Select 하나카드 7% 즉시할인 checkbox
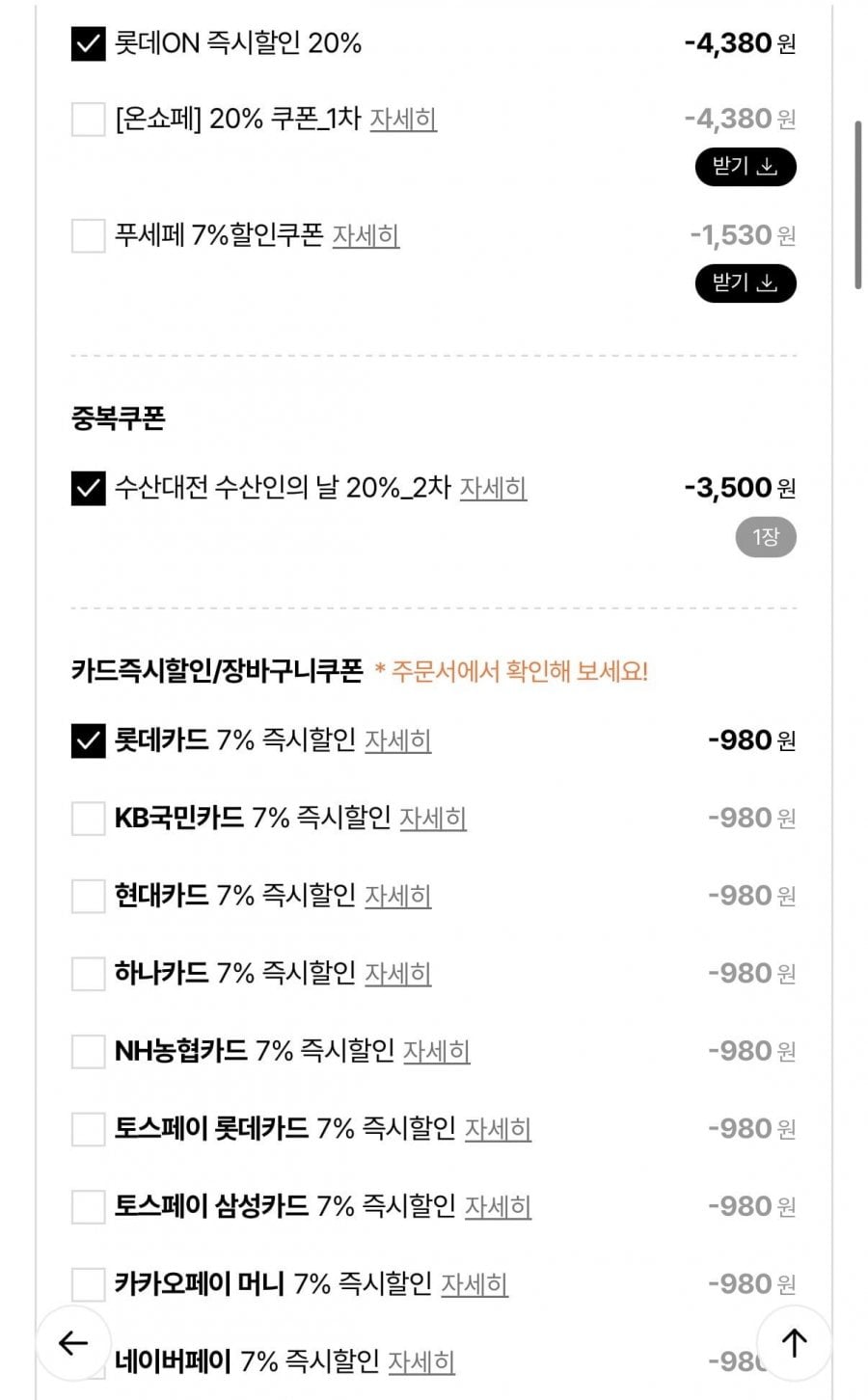This screenshot has width=868, height=1400. [88, 974]
